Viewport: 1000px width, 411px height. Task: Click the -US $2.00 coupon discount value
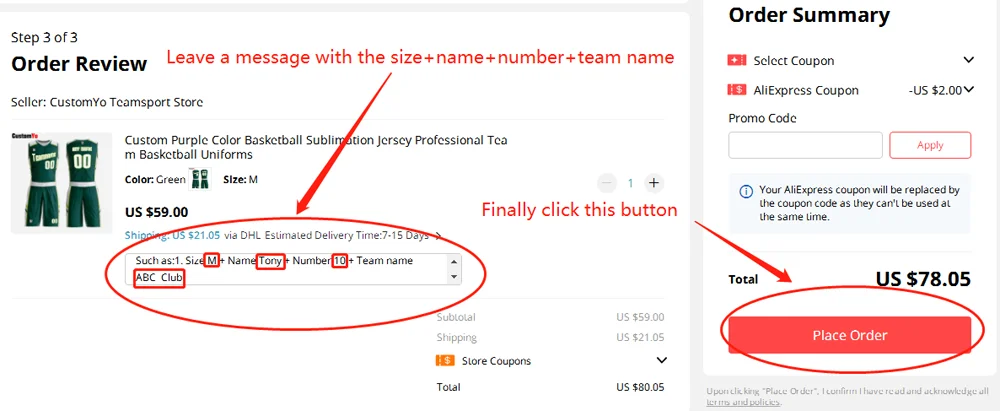point(935,90)
